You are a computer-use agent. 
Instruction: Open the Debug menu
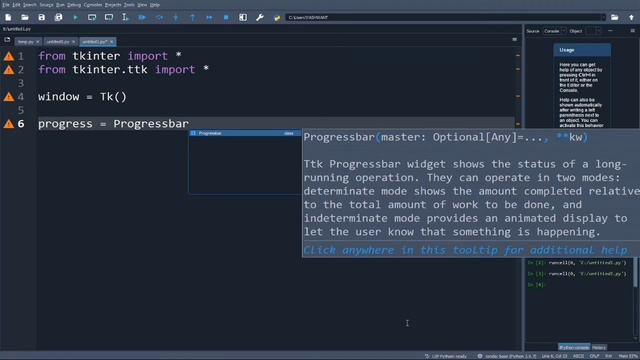click(x=74, y=5)
